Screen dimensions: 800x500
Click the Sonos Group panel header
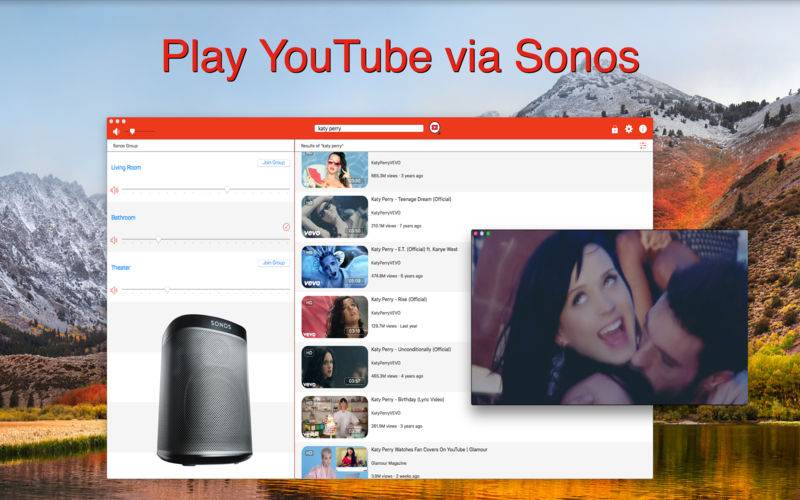tap(126, 146)
